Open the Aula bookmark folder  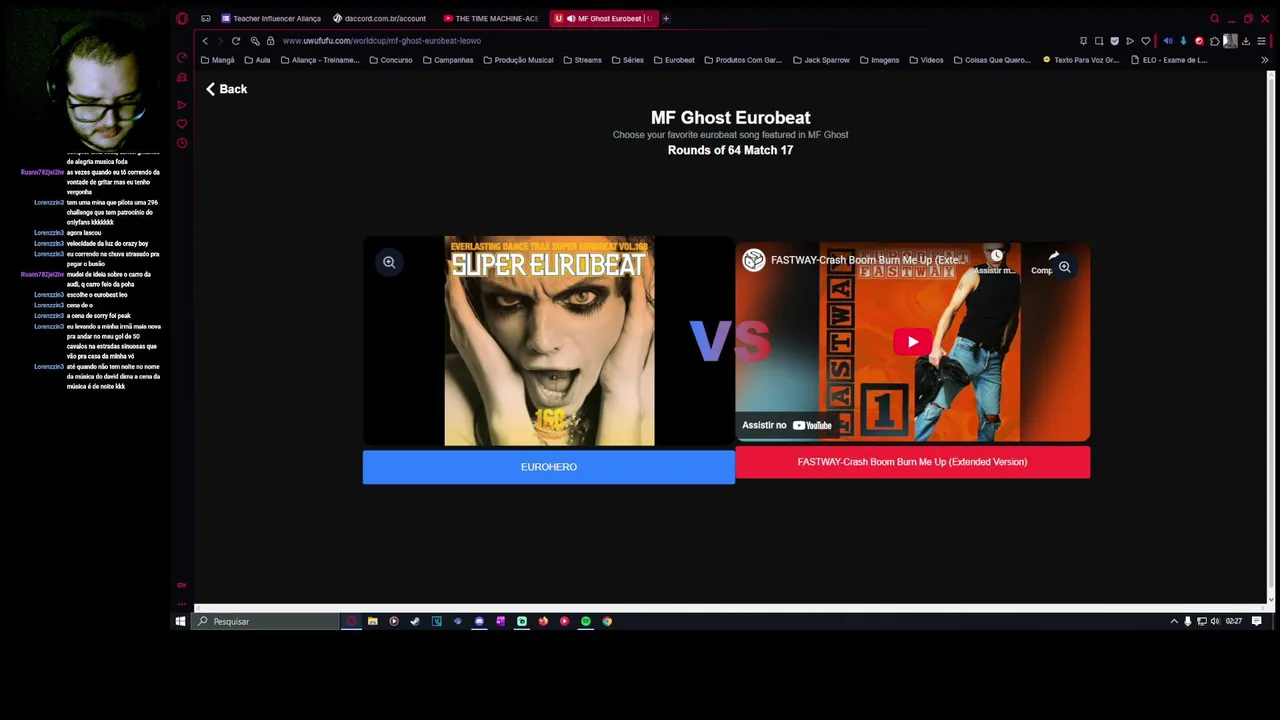coord(257,60)
